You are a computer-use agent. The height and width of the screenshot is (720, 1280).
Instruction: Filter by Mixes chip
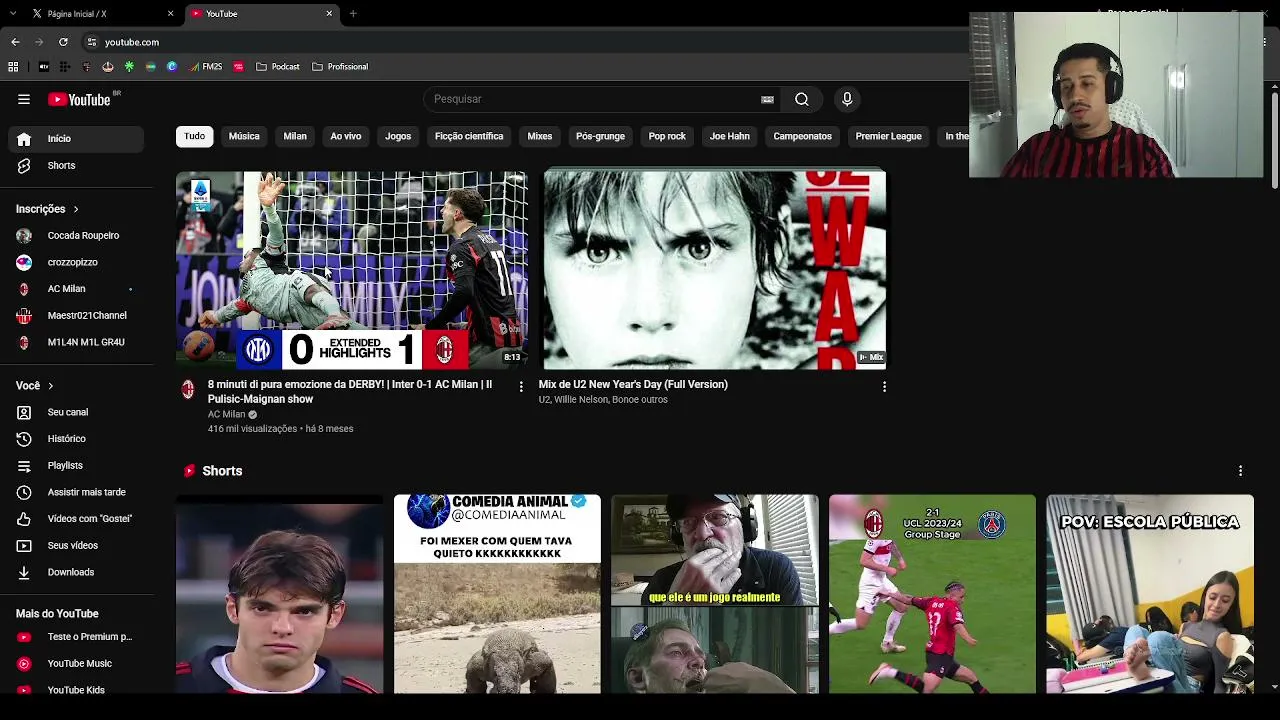point(540,136)
